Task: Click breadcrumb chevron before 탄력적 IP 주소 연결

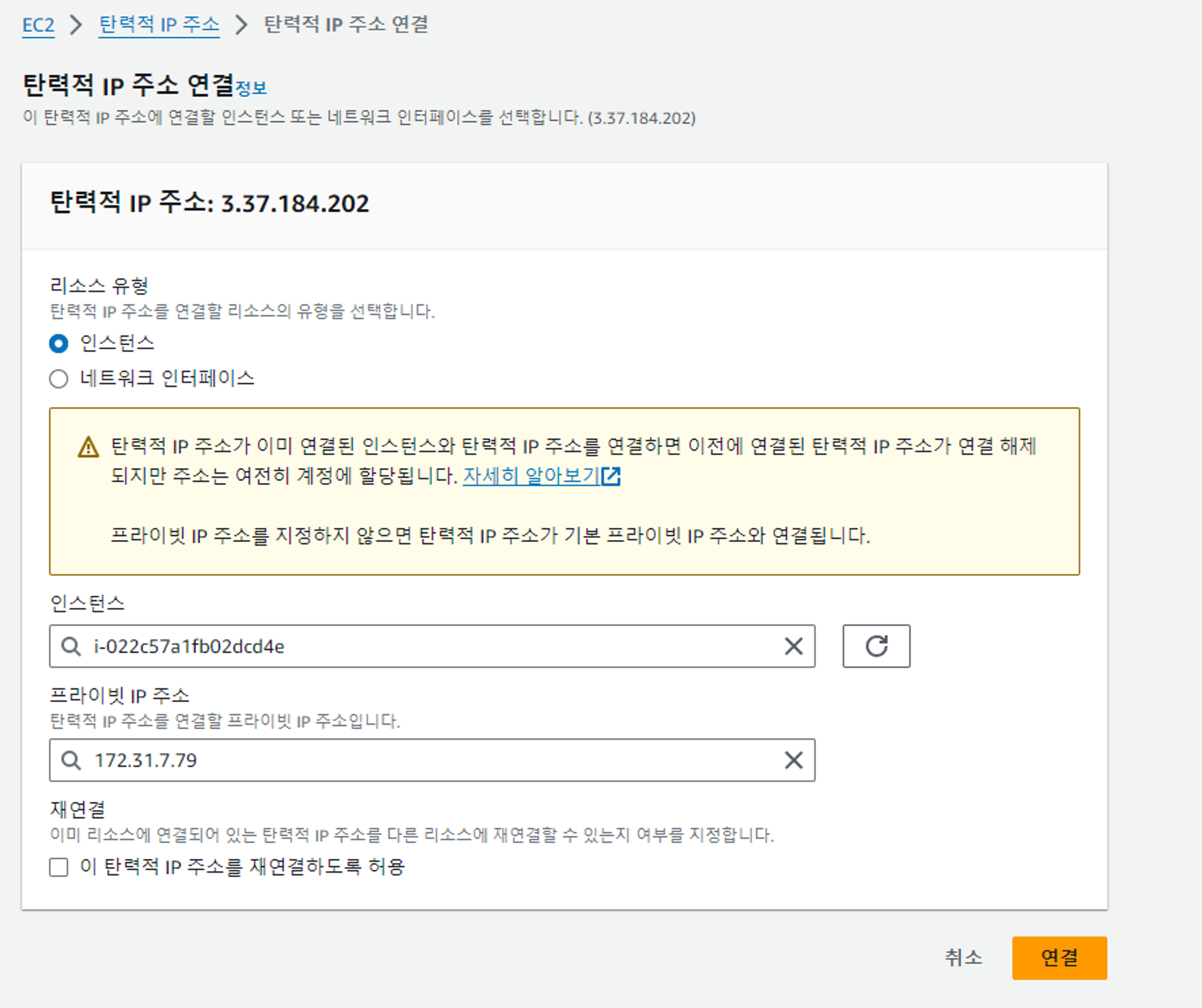Action: [241, 25]
